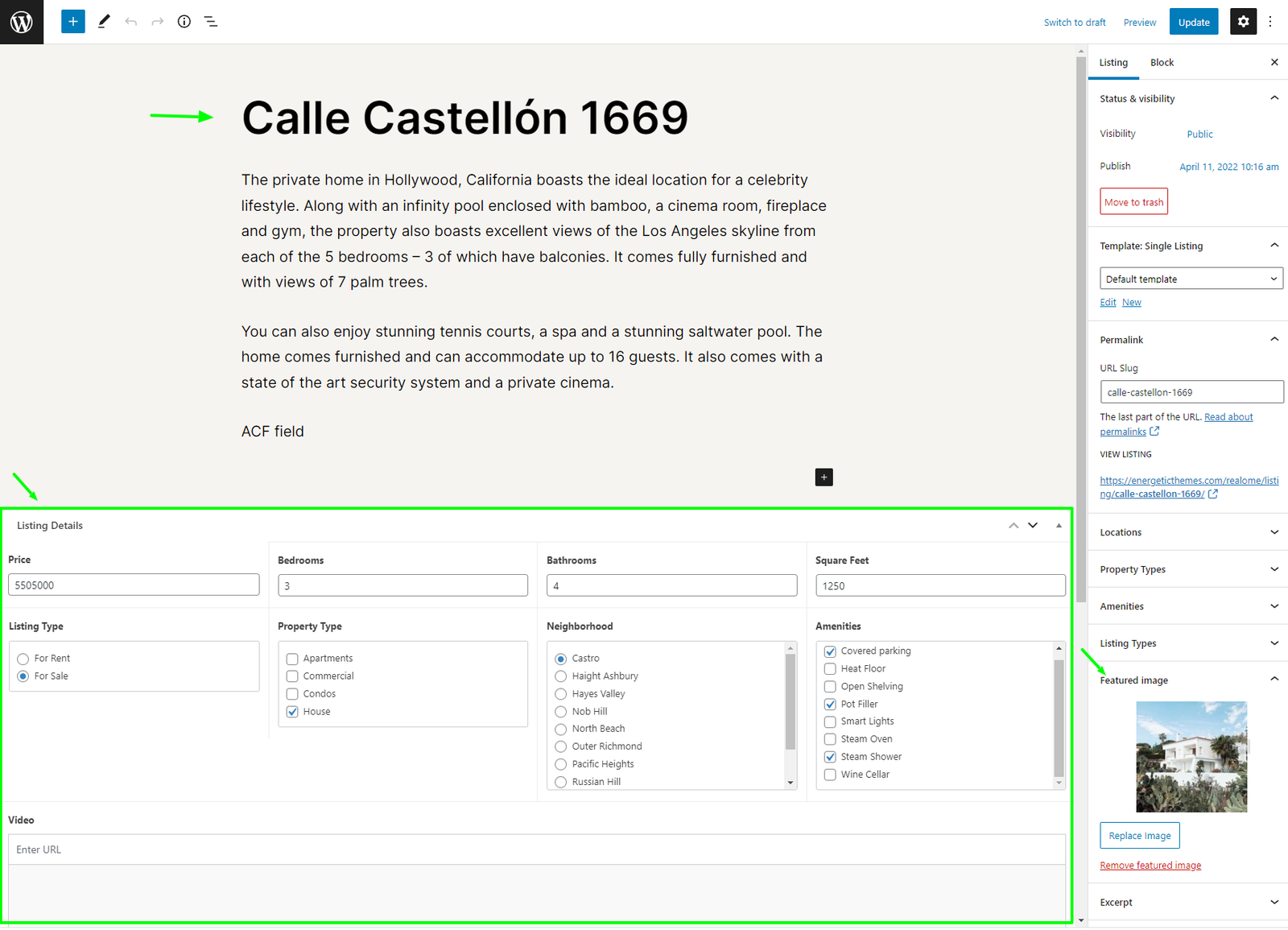Click the Update button

point(1193,22)
